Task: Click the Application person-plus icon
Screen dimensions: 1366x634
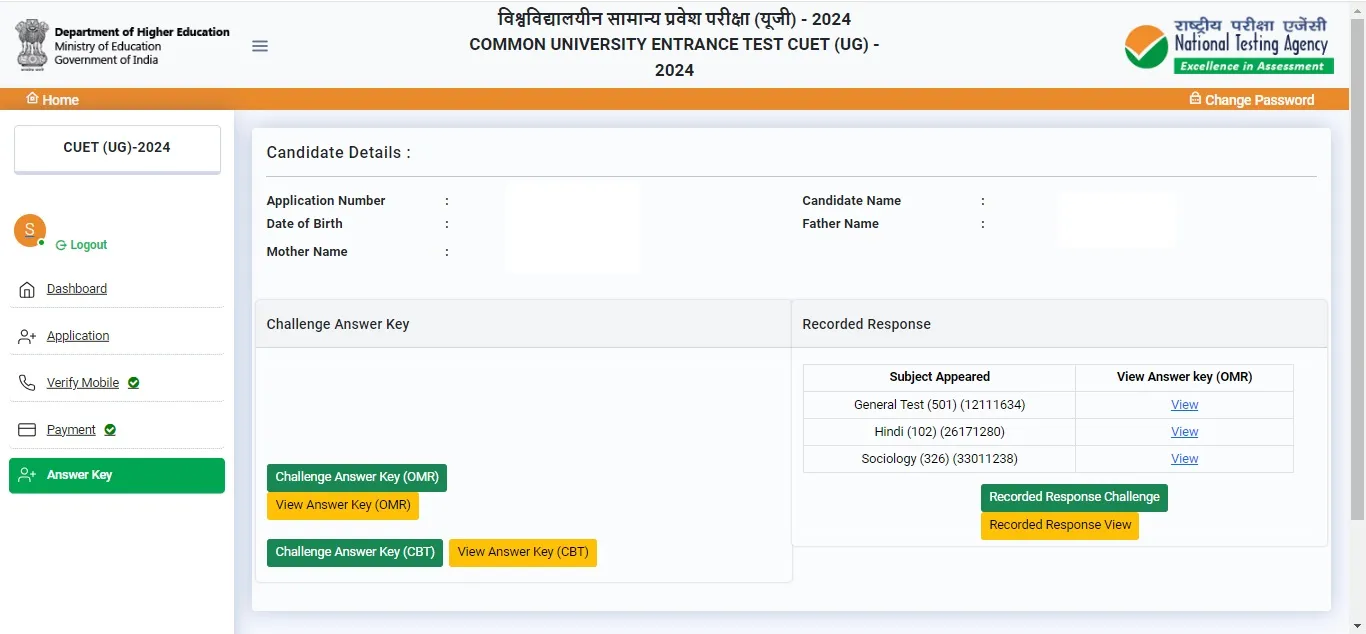Action: pos(27,337)
